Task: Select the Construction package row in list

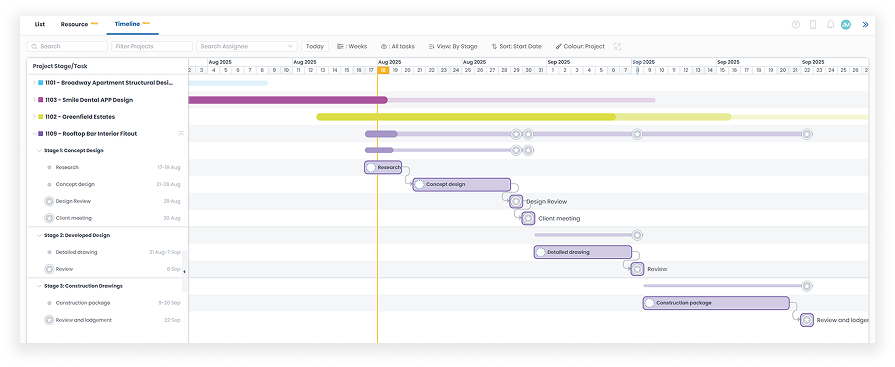Action: point(108,303)
